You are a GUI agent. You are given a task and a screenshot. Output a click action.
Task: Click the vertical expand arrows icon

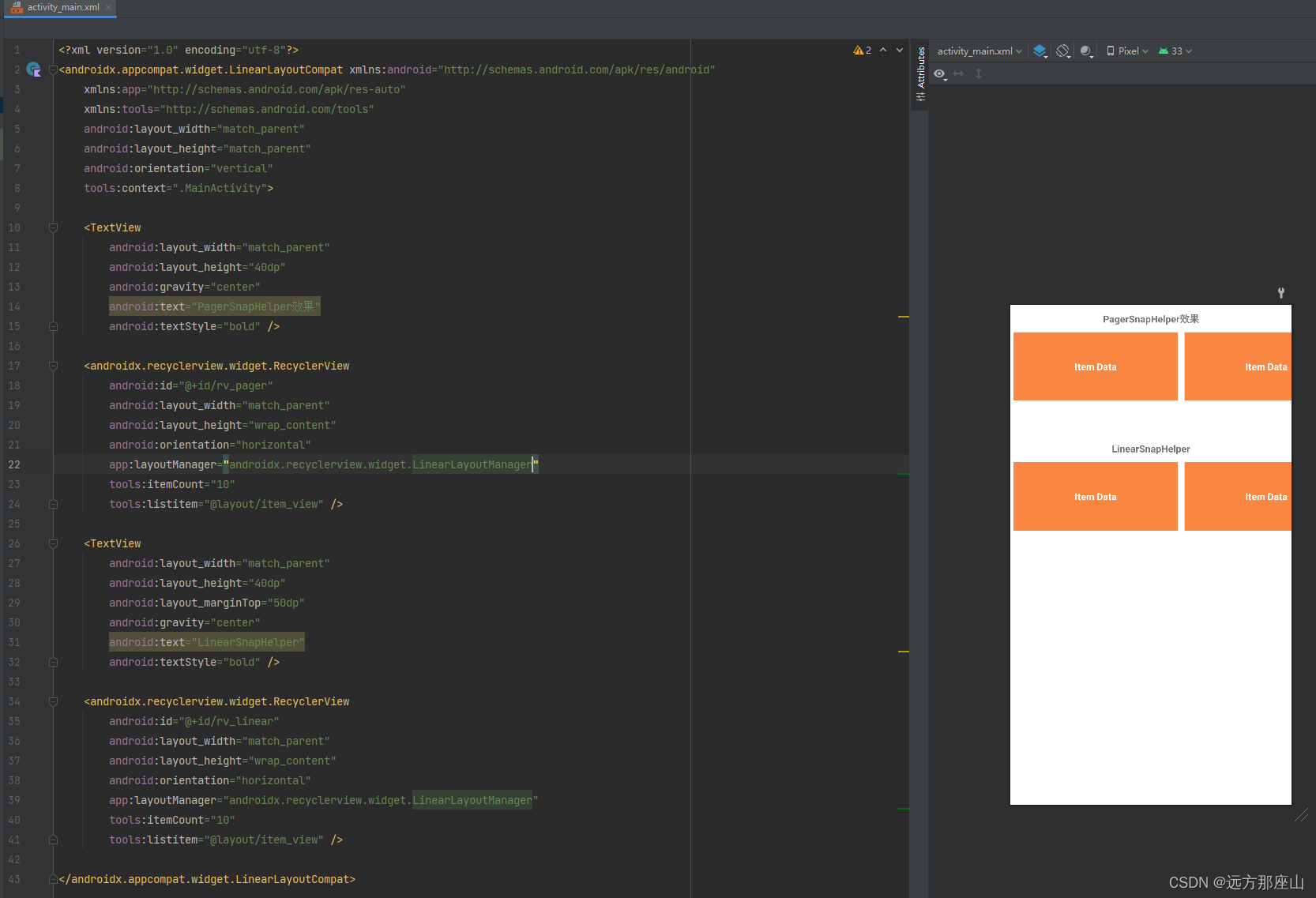[x=979, y=73]
